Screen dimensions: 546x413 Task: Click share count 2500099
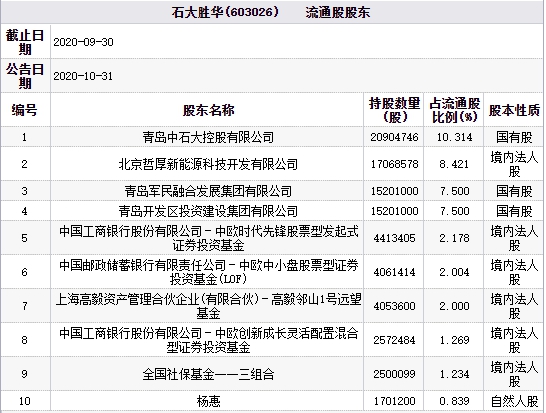click(394, 374)
